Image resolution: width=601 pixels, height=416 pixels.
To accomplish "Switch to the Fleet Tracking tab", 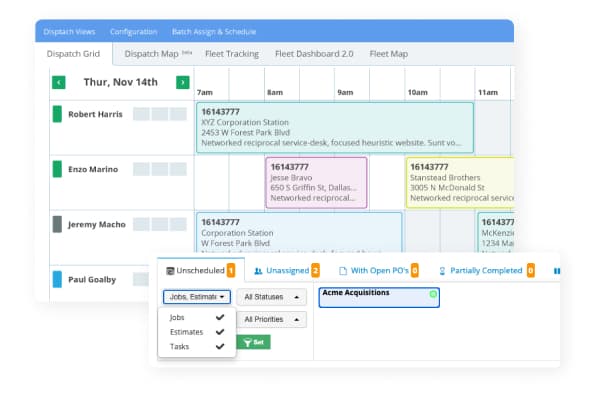I will pos(234,54).
